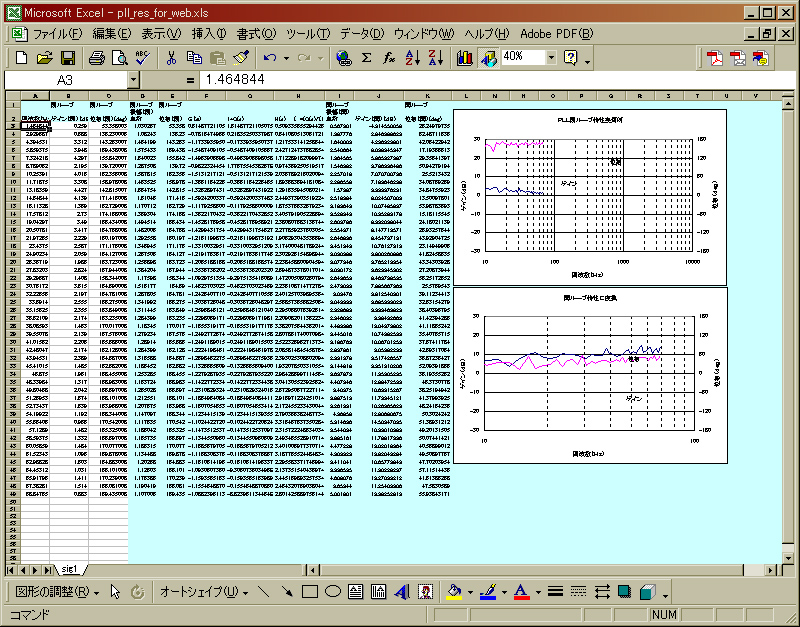Click the 図形の調整(R) button
The image size is (800, 627).
pos(55,592)
